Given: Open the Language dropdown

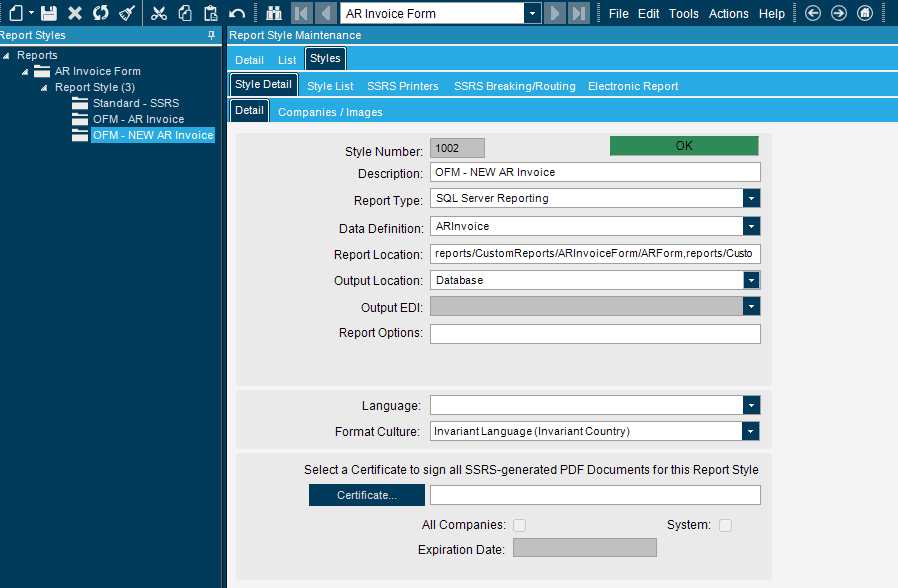Looking at the screenshot, I should (x=751, y=405).
